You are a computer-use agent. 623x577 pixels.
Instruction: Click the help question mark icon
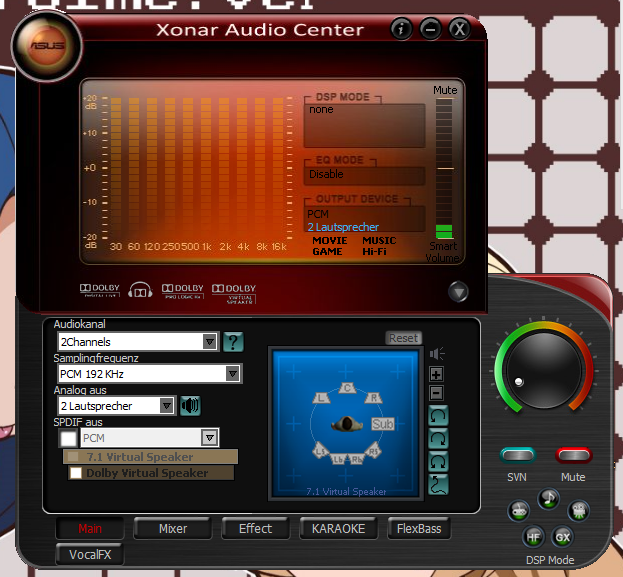tap(233, 342)
